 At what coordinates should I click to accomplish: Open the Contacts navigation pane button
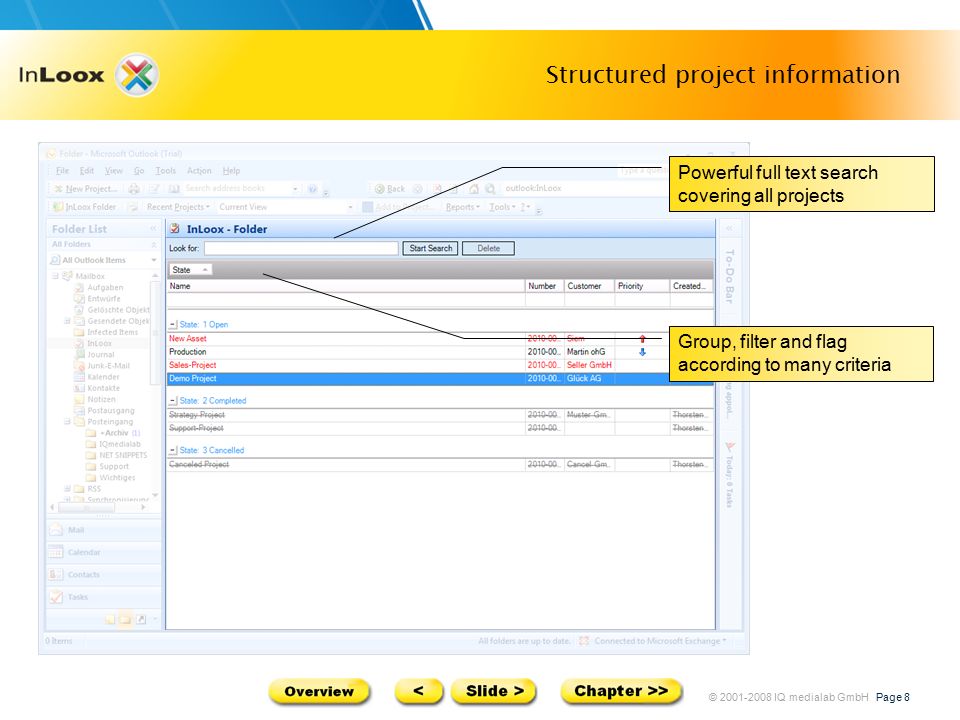tap(103, 574)
